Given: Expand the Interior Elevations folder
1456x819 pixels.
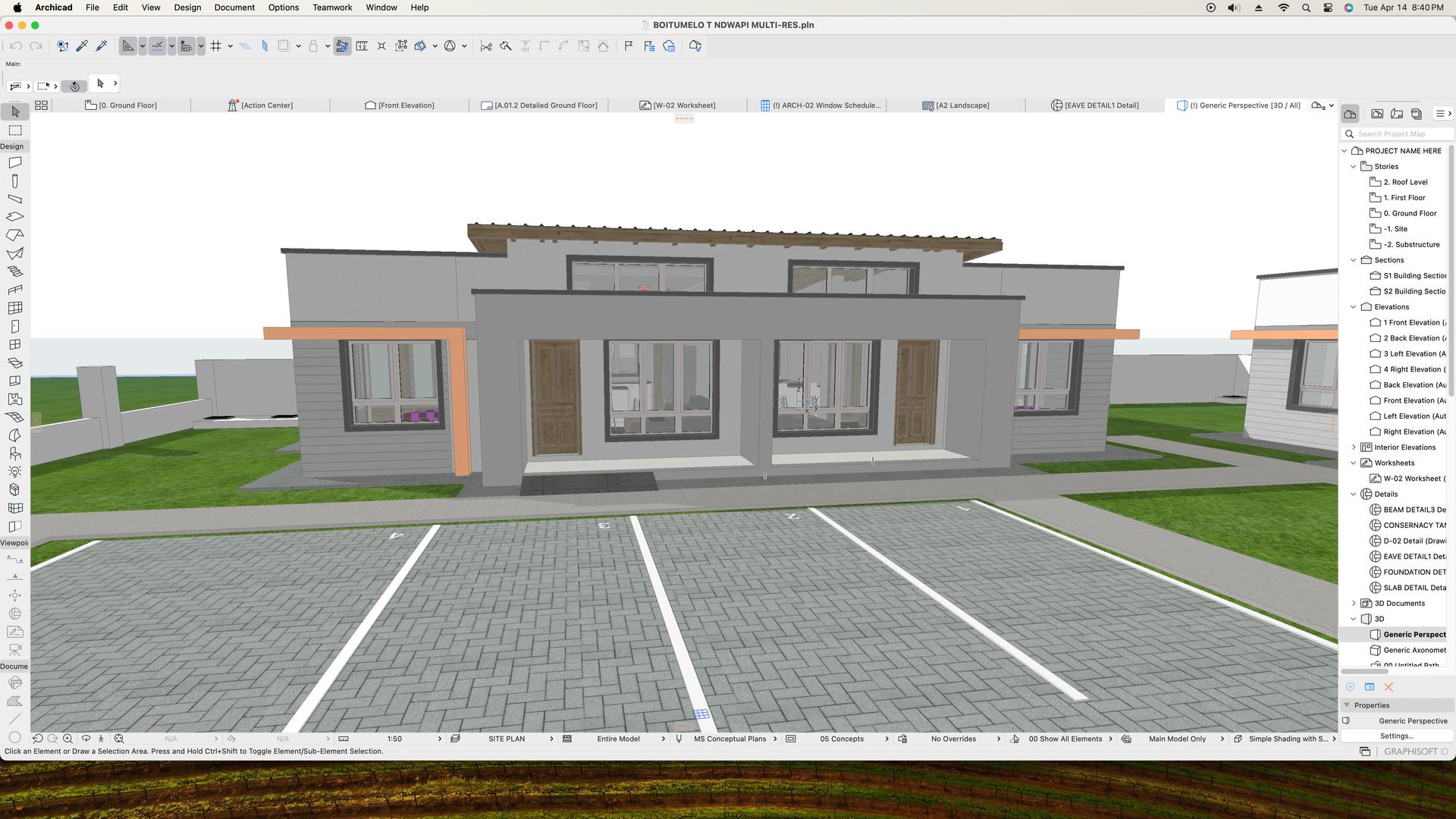Looking at the screenshot, I should (x=1354, y=447).
